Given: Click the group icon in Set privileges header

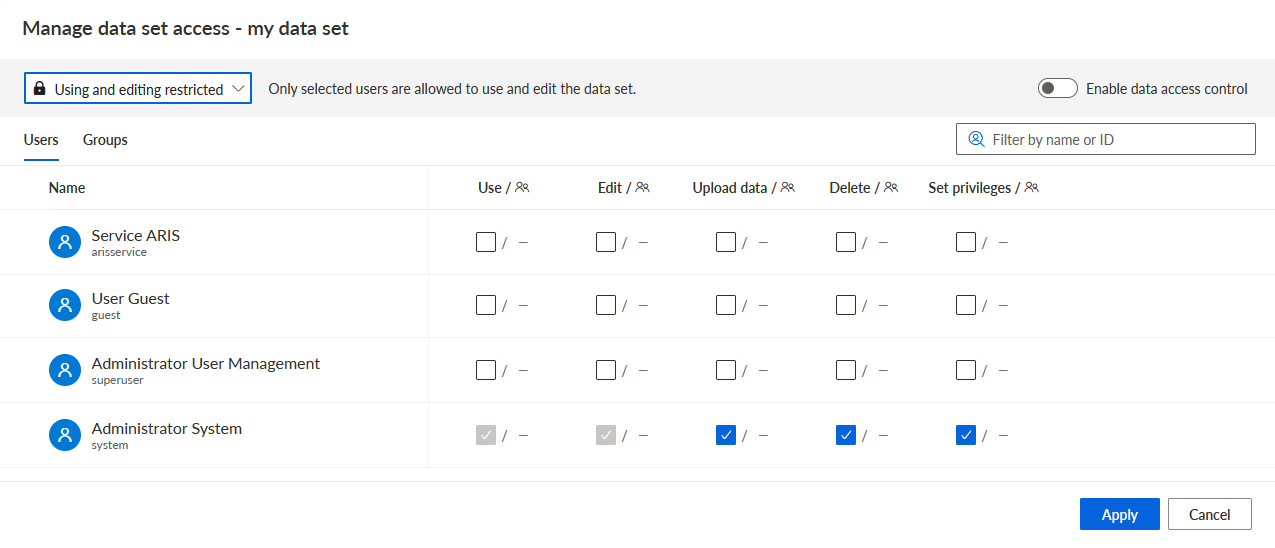Looking at the screenshot, I should point(1032,187).
